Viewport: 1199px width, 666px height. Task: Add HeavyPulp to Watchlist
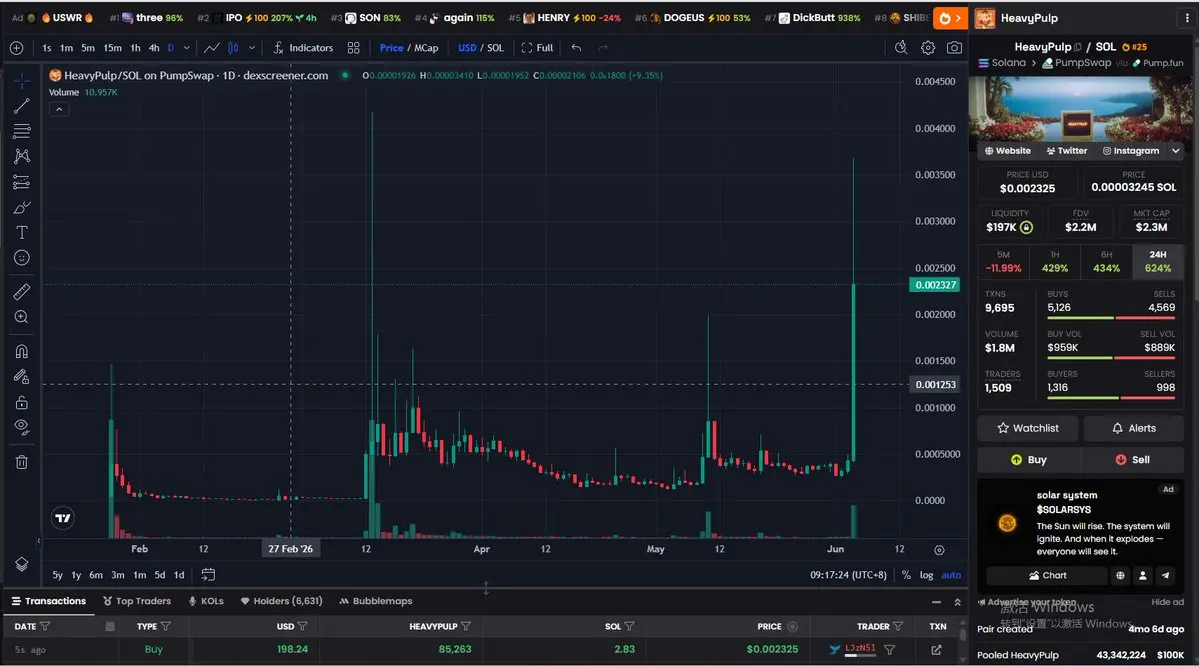pos(1028,428)
